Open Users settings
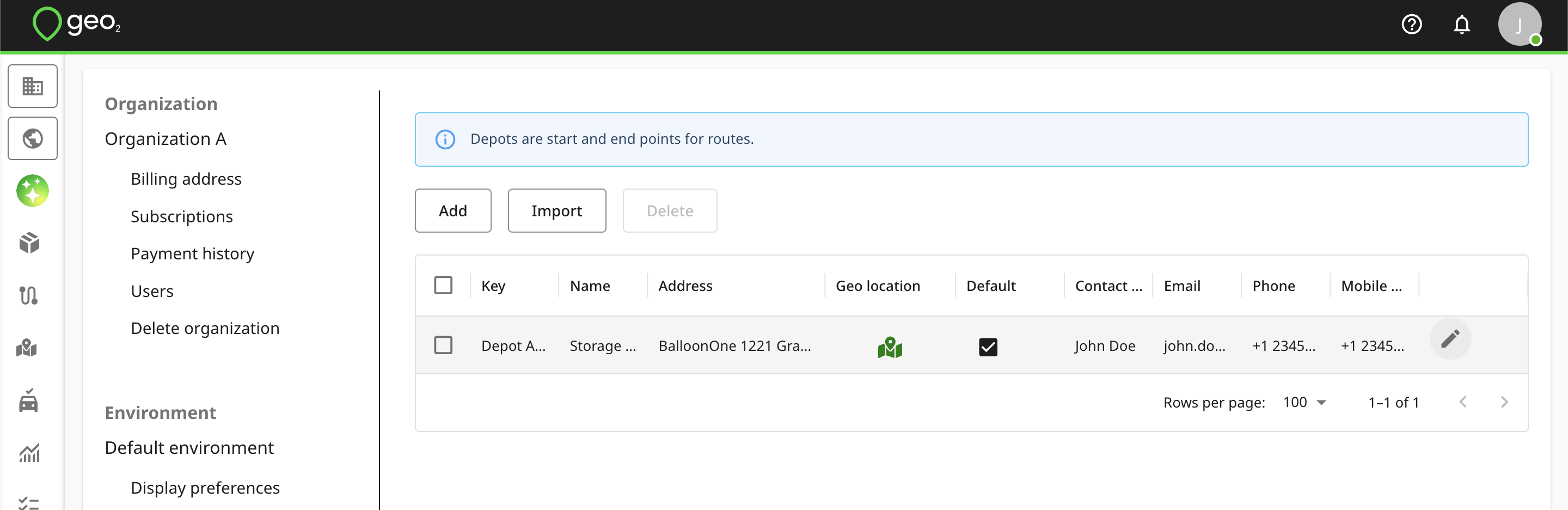The image size is (1568, 510). [x=152, y=292]
